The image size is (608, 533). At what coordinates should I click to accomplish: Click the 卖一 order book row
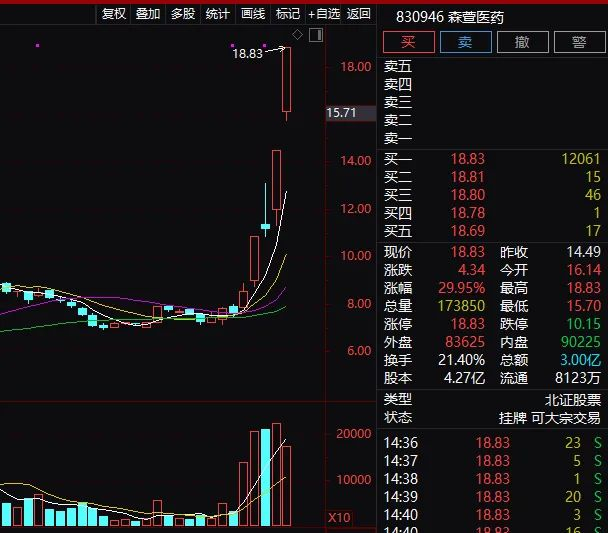click(x=492, y=138)
